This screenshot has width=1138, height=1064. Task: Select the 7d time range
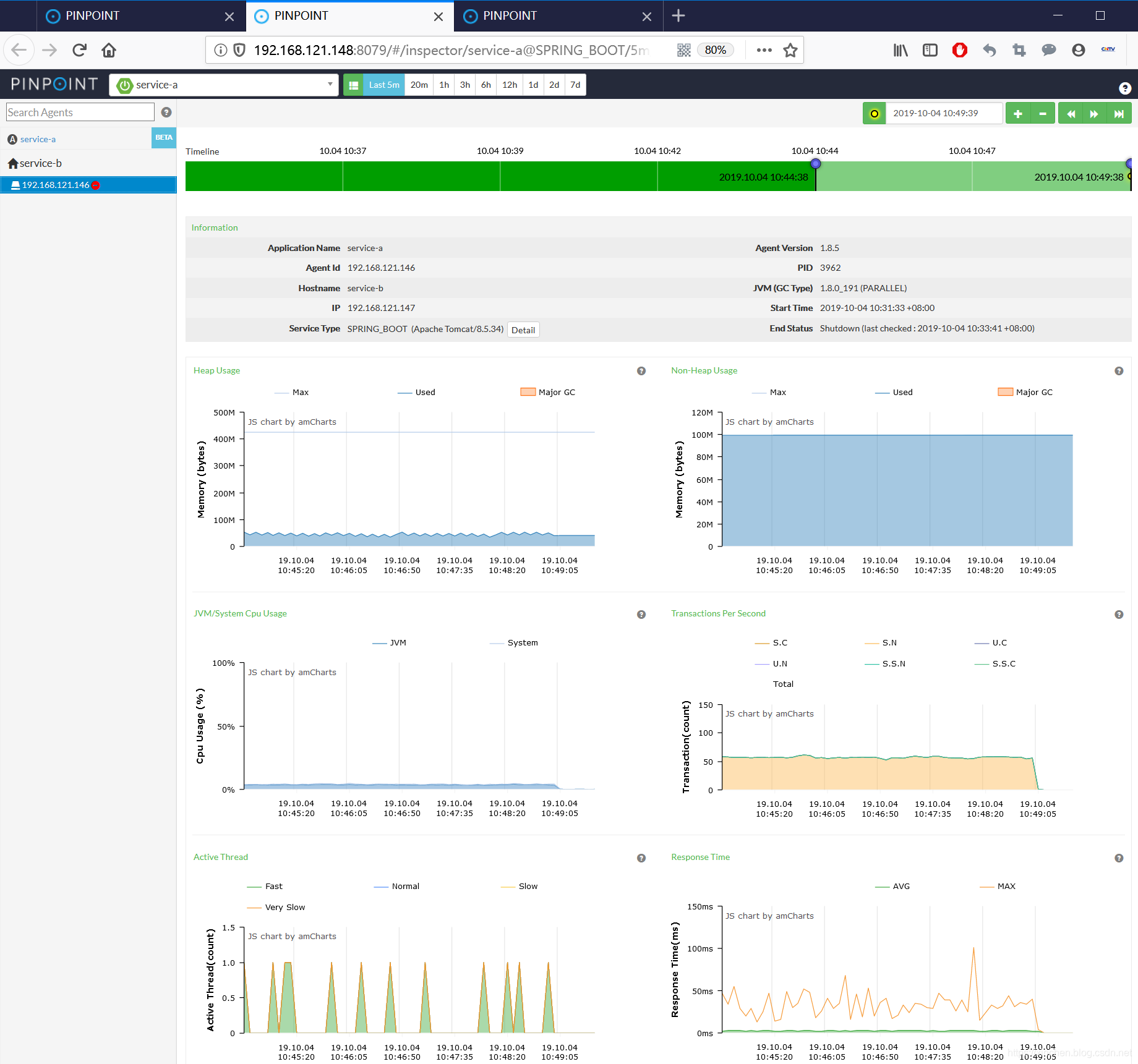tap(575, 85)
